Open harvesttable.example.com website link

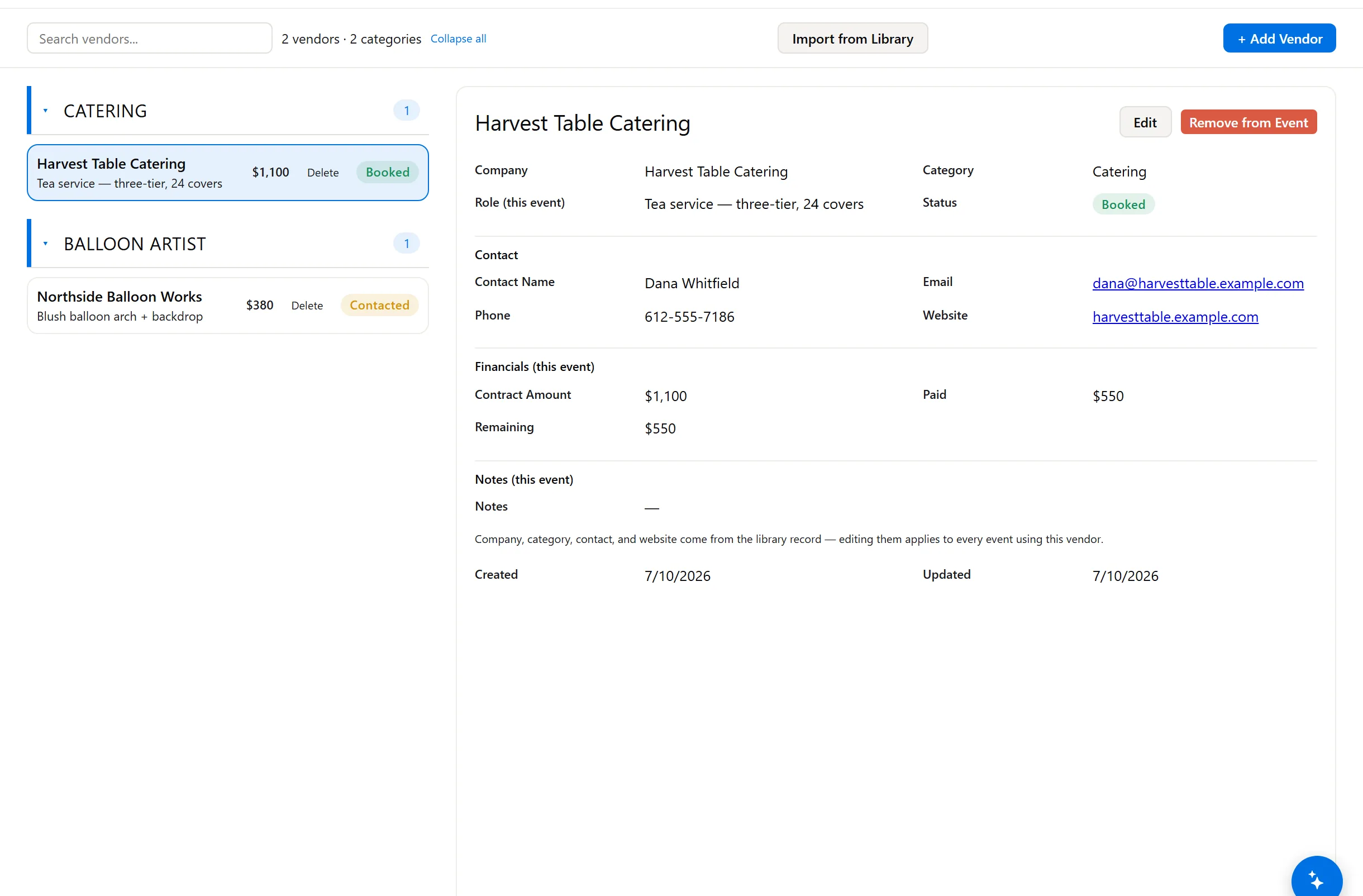[x=1175, y=316]
